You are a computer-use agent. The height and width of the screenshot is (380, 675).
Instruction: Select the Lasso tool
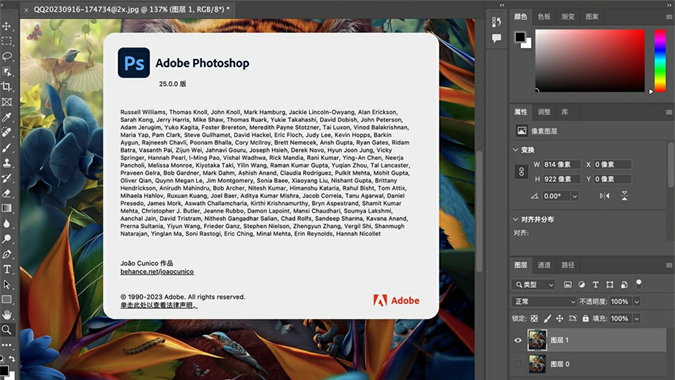[x=7, y=56]
